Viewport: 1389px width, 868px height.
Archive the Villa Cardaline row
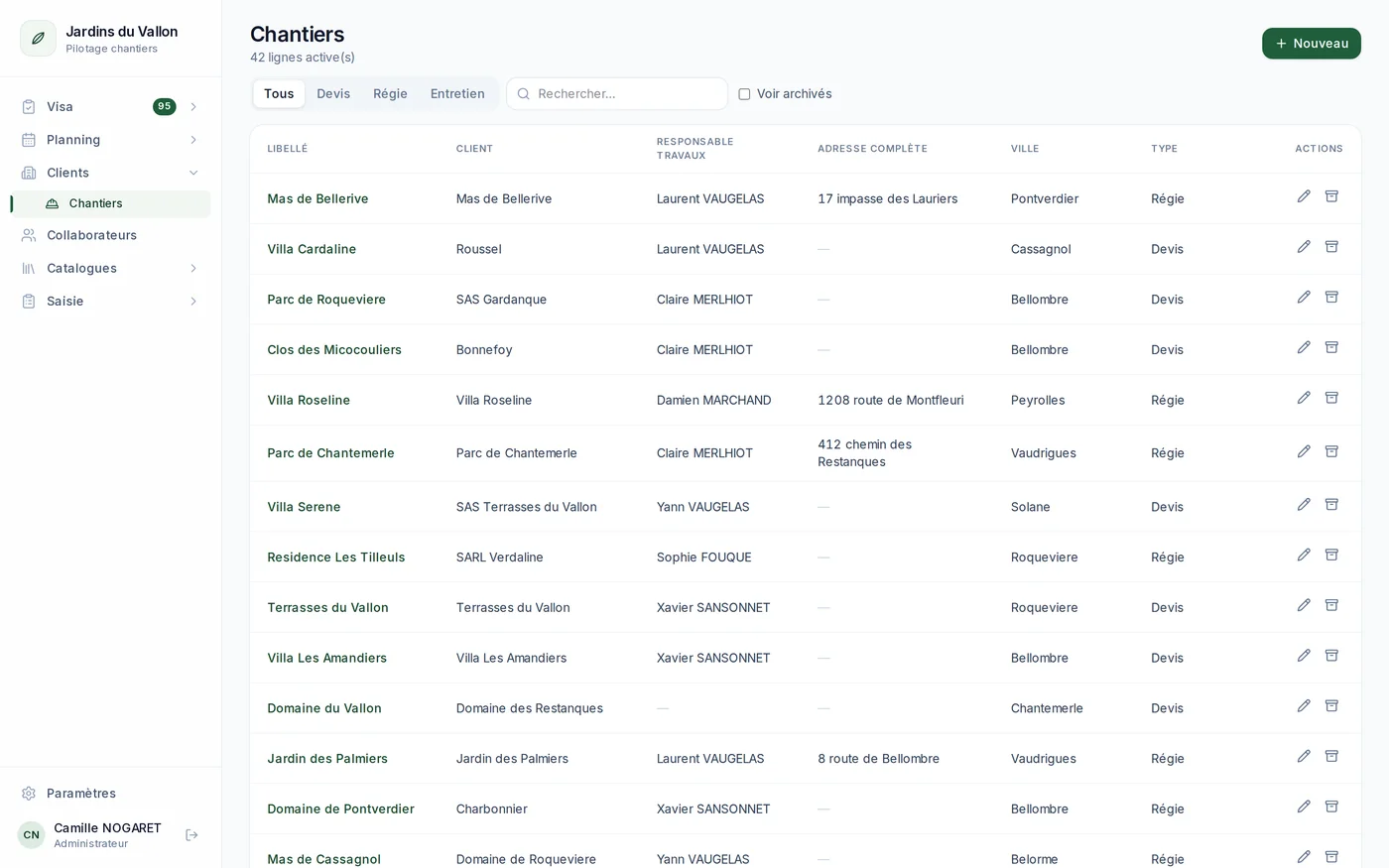tap(1331, 247)
